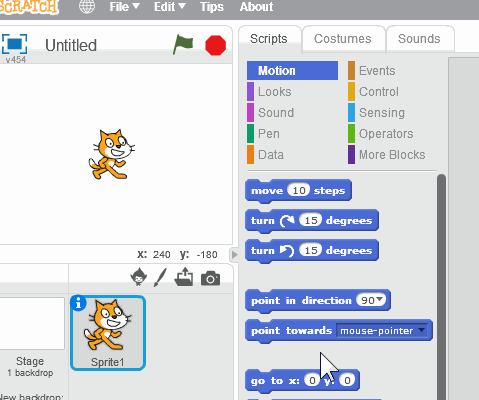
Task: Open Sprite1 info button
Action: [78, 303]
